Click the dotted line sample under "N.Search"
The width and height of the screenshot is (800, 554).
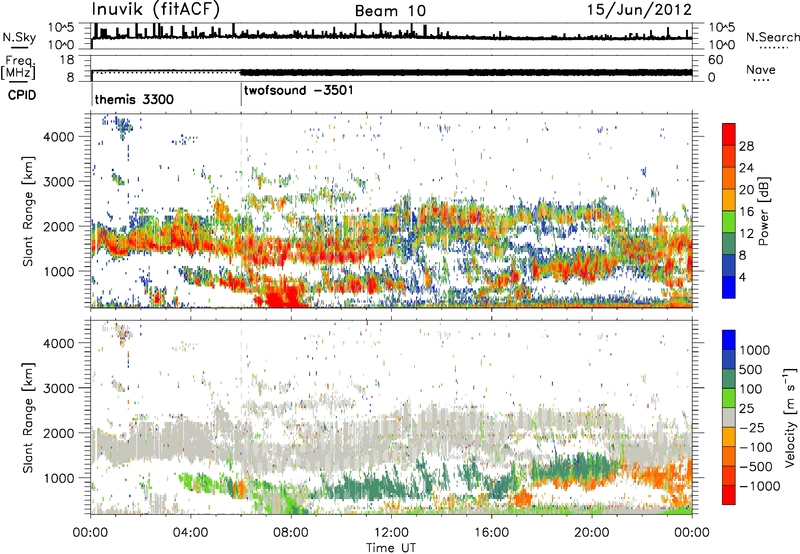click(774, 48)
